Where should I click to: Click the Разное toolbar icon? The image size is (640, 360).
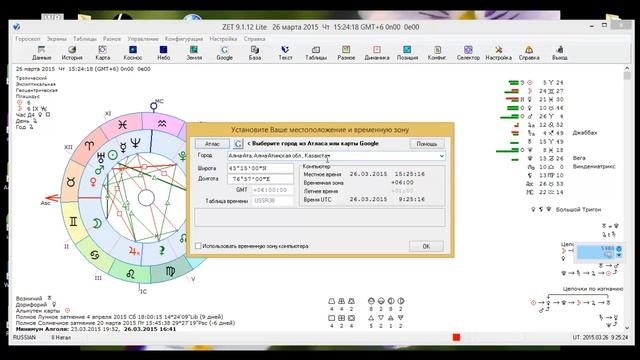[x=346, y=53]
